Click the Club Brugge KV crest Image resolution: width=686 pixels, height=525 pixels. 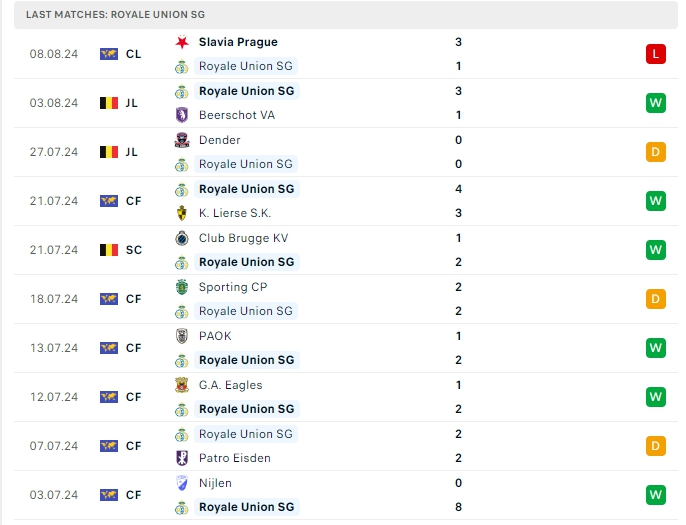click(182, 238)
